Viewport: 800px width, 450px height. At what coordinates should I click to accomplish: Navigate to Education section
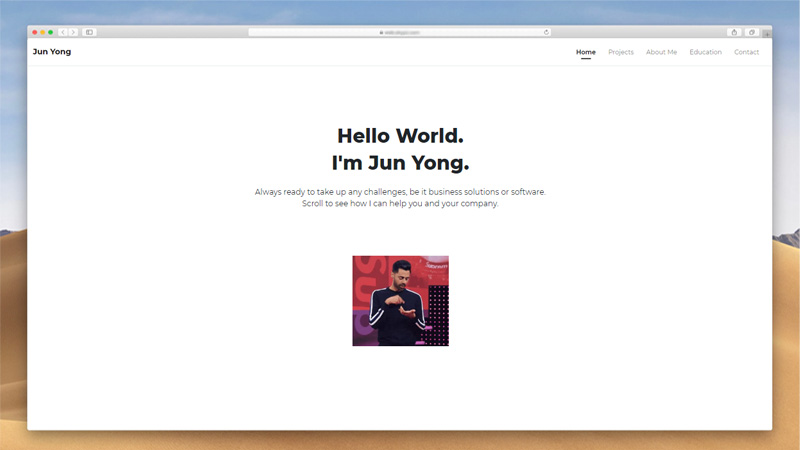coord(705,52)
